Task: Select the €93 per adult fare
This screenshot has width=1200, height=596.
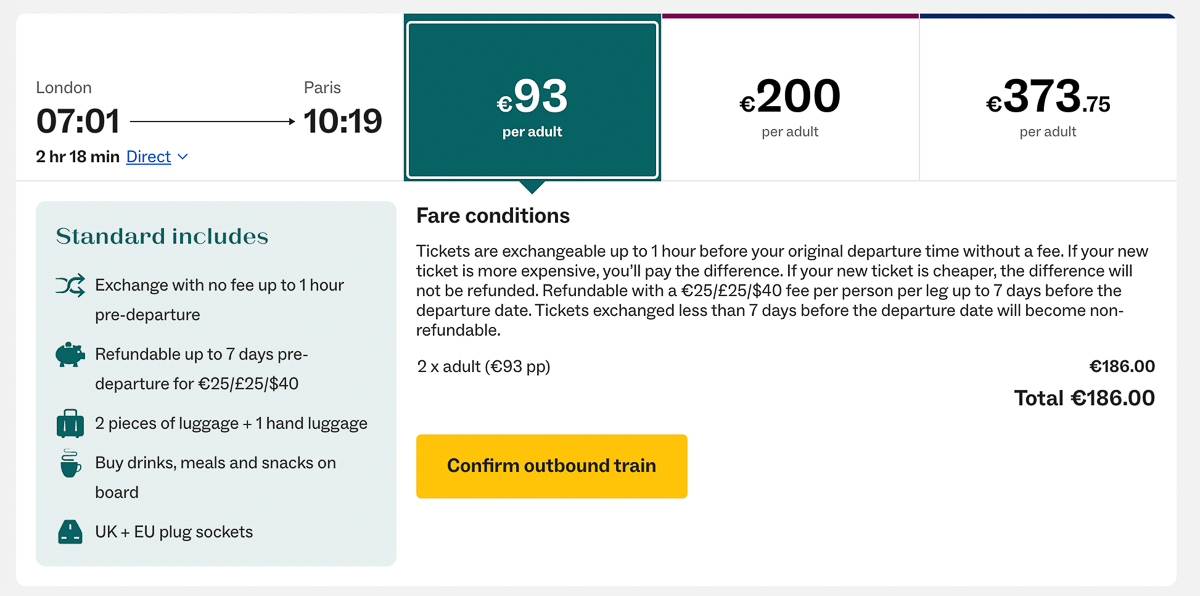Action: pyautogui.click(x=532, y=100)
